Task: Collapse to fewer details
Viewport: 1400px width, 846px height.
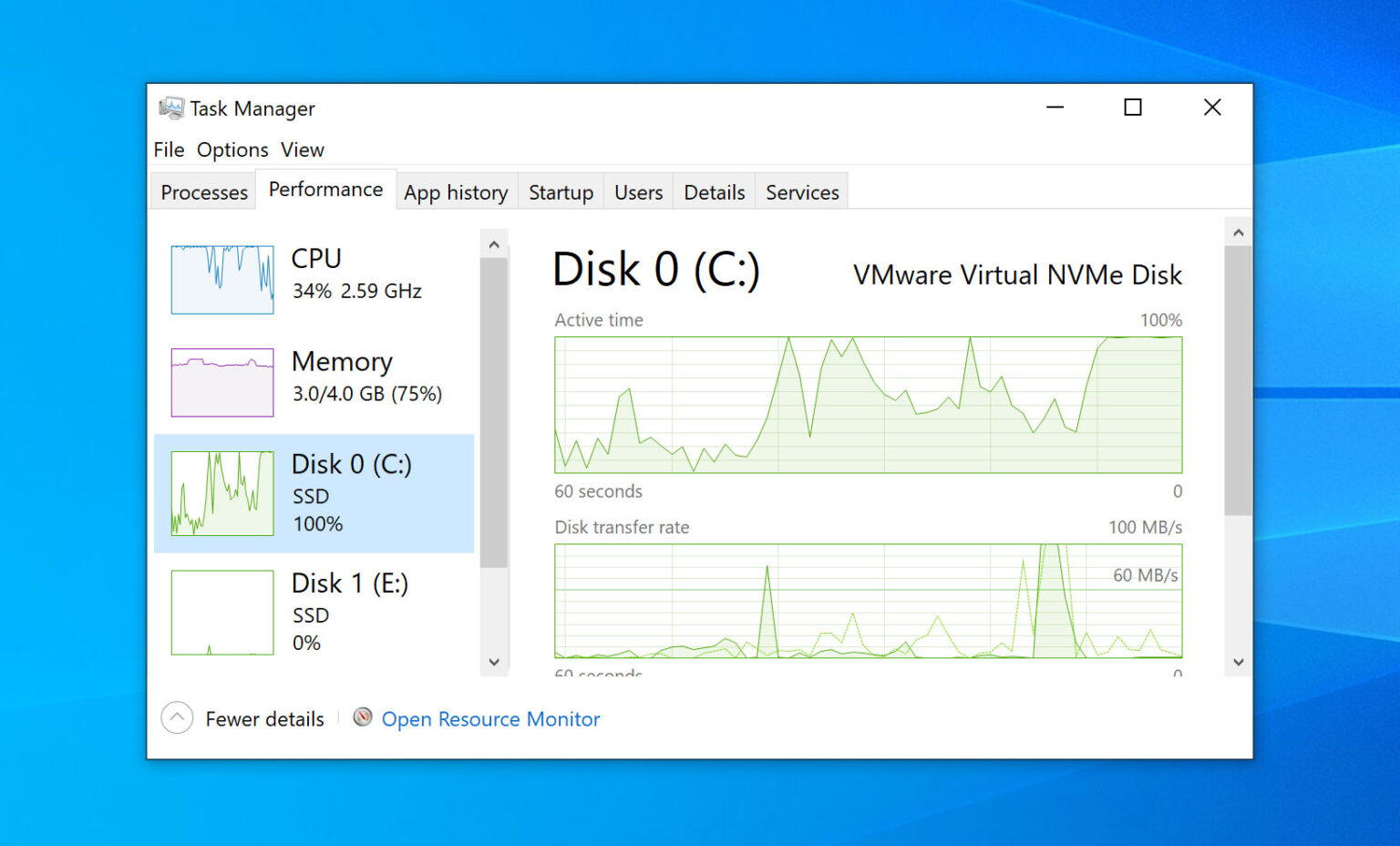Action: click(264, 718)
